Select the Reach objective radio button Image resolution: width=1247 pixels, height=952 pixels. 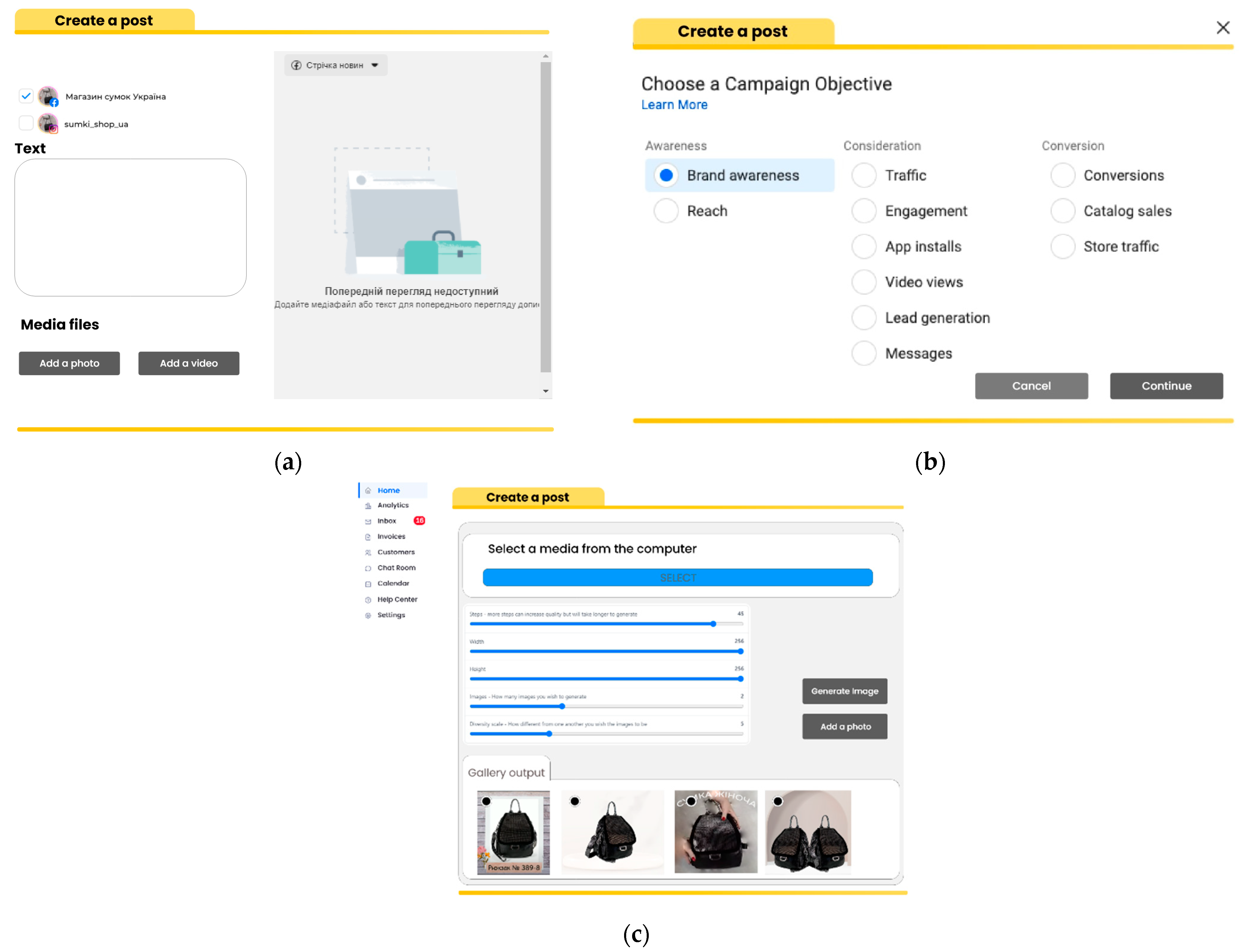click(x=665, y=211)
